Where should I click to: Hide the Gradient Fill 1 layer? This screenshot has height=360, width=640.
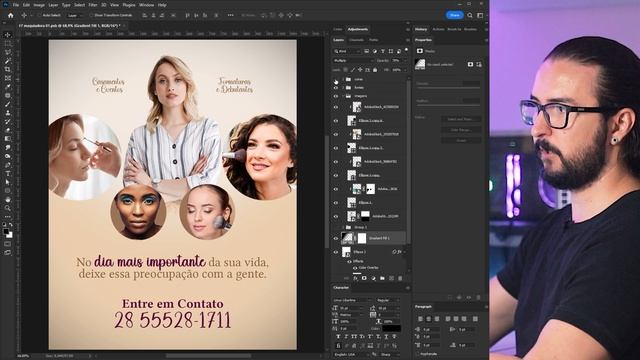(x=336, y=238)
